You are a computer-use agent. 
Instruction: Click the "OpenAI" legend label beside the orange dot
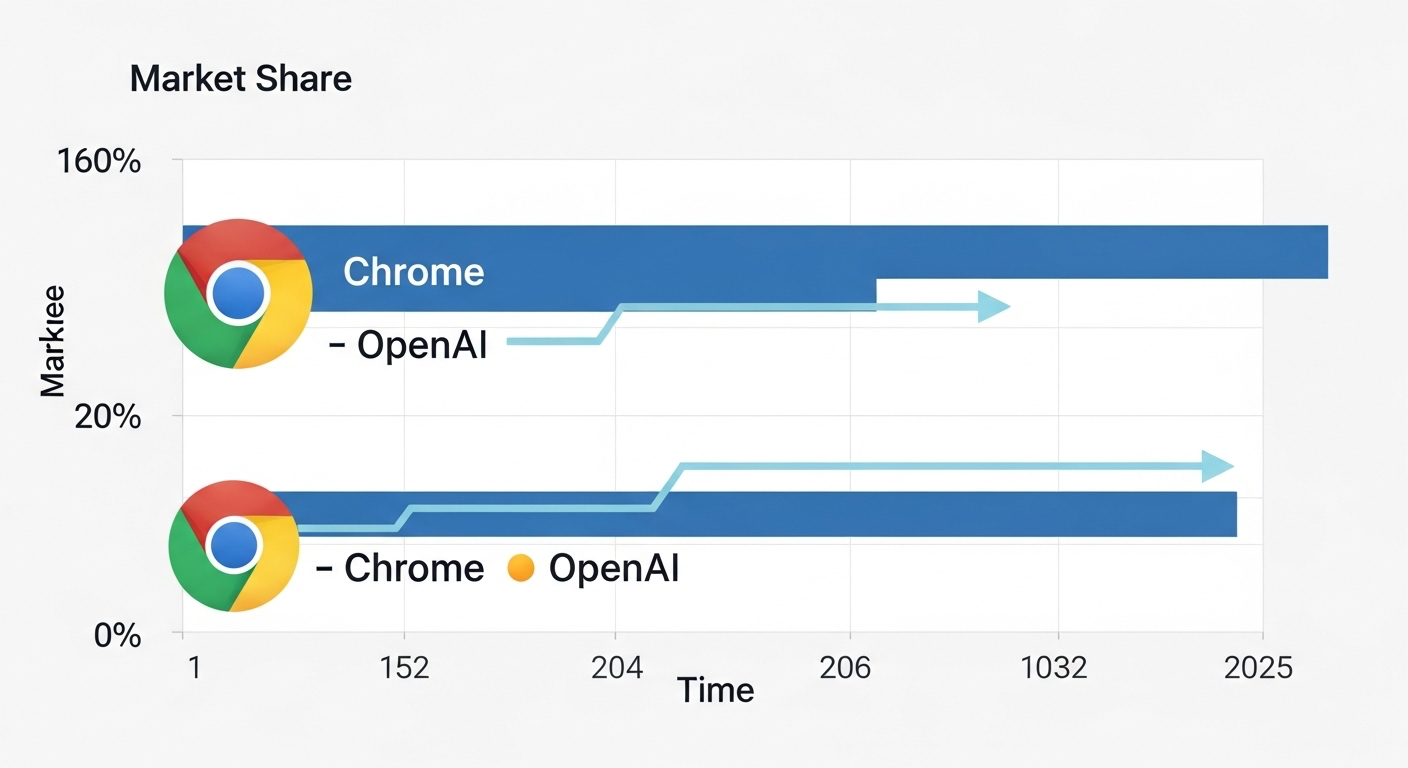coord(614,568)
